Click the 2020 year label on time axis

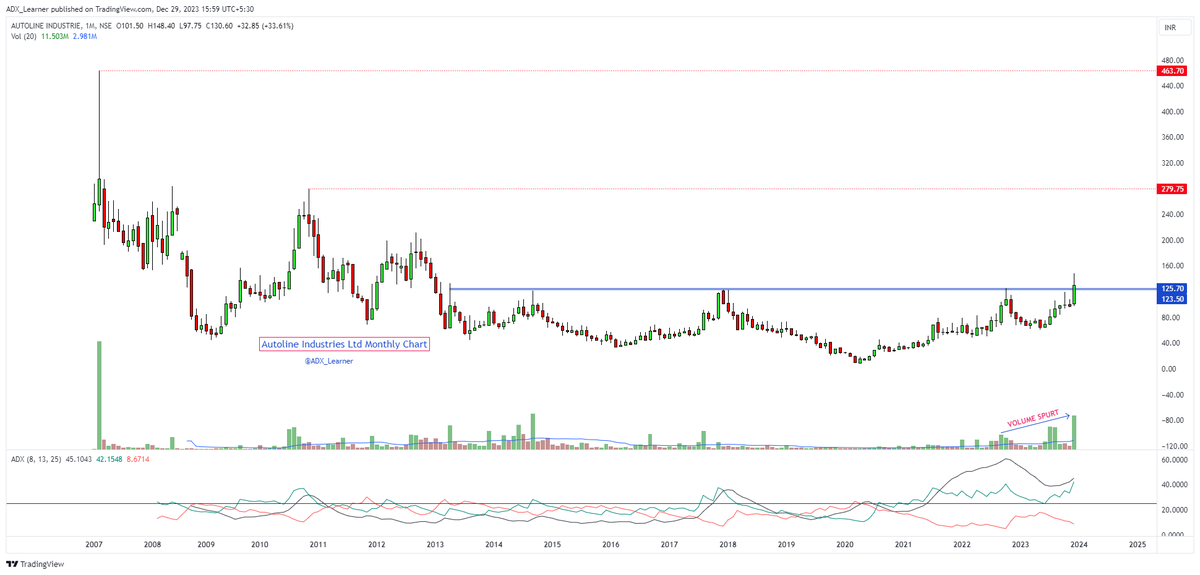845,545
